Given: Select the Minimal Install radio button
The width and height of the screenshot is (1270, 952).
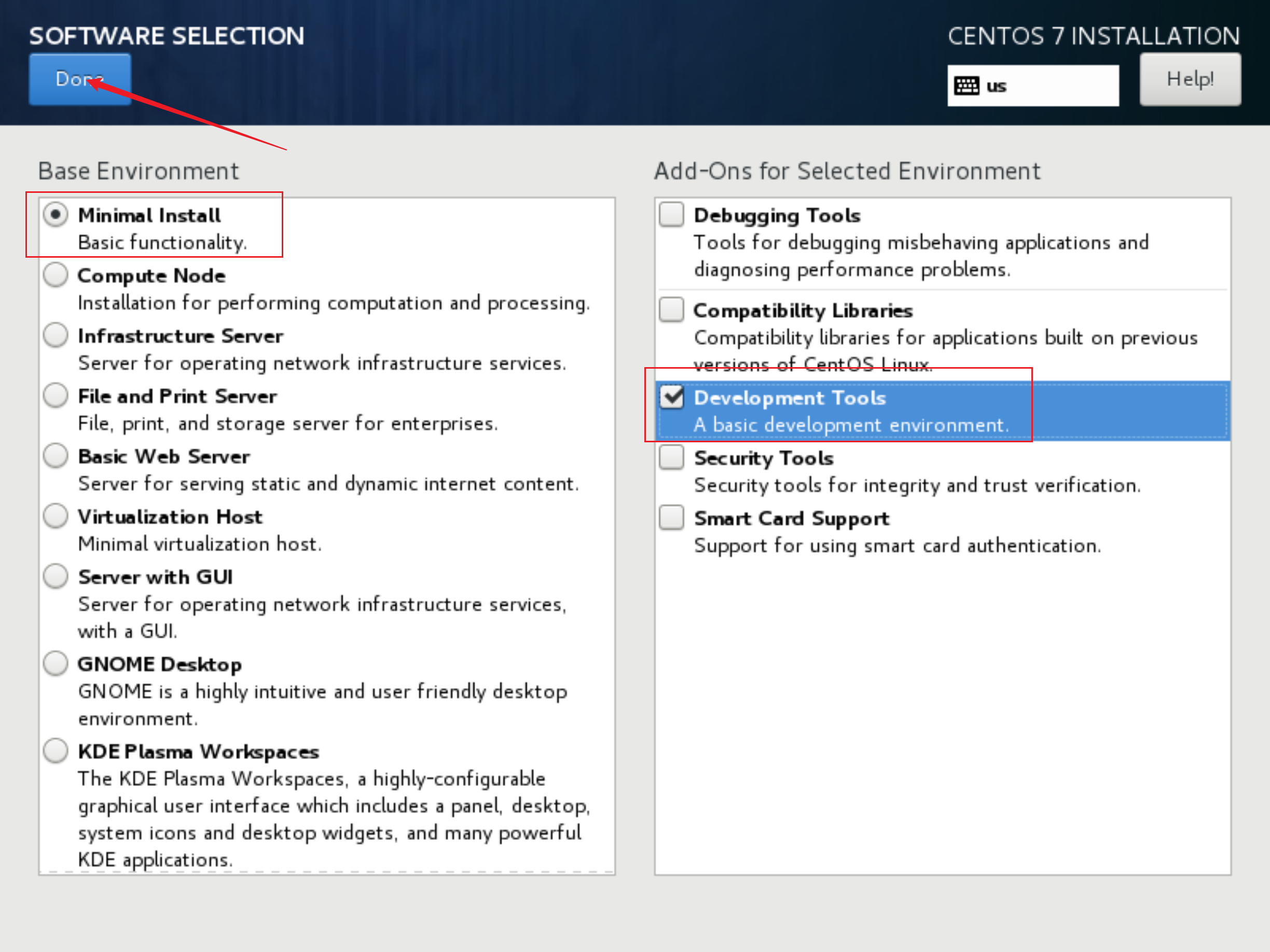Looking at the screenshot, I should [x=56, y=215].
